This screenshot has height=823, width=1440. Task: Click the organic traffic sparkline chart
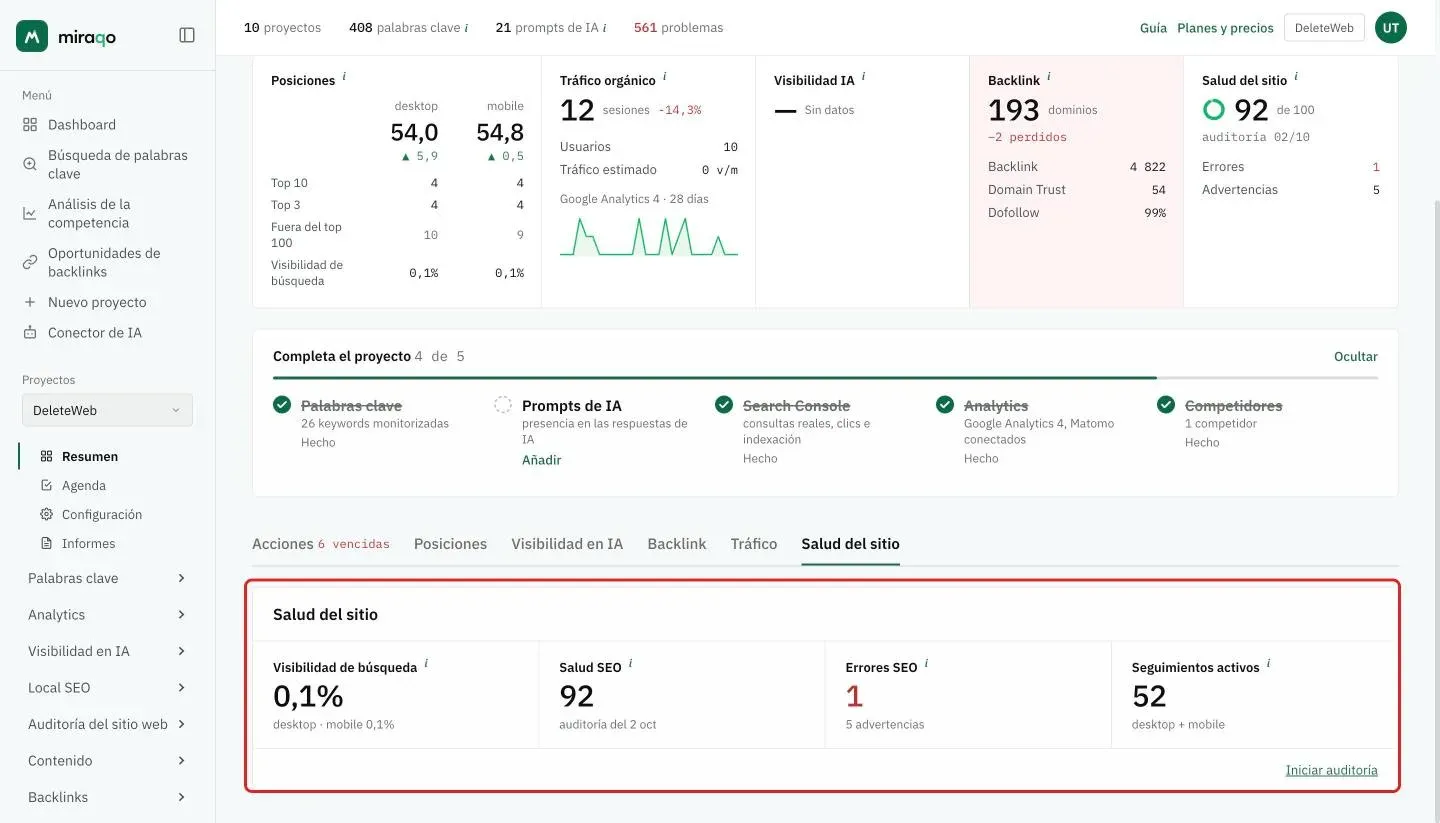[x=649, y=236]
